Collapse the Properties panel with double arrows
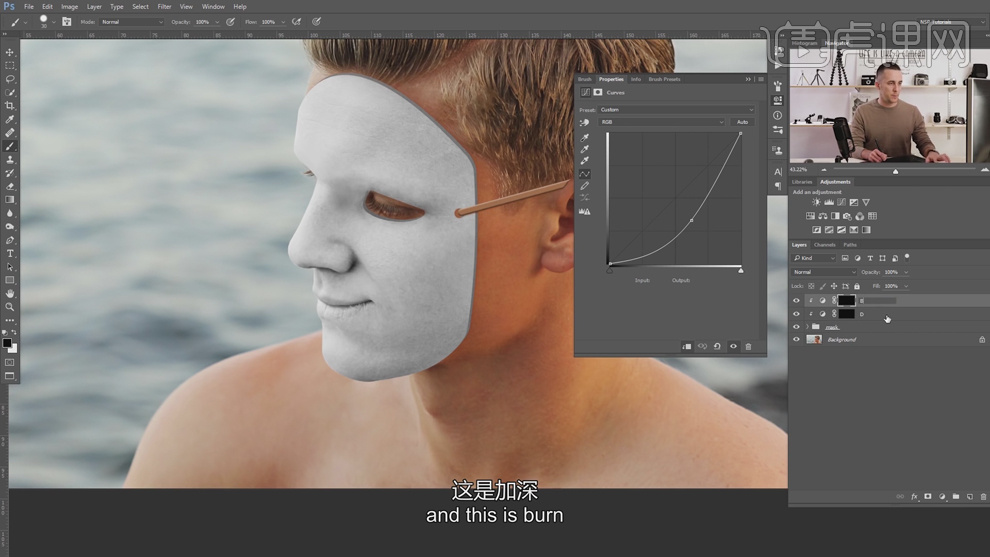 click(748, 79)
